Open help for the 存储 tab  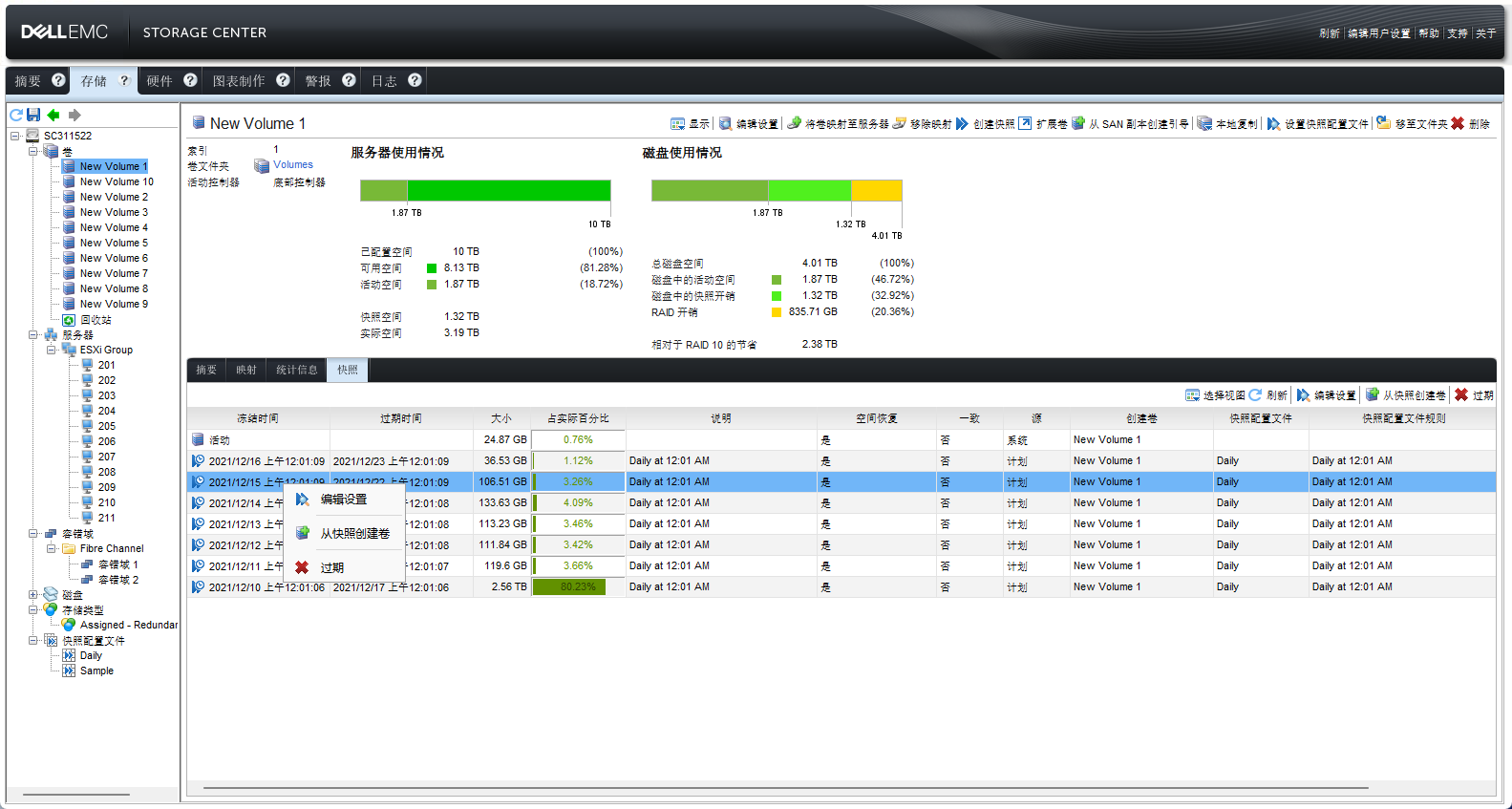pos(124,80)
